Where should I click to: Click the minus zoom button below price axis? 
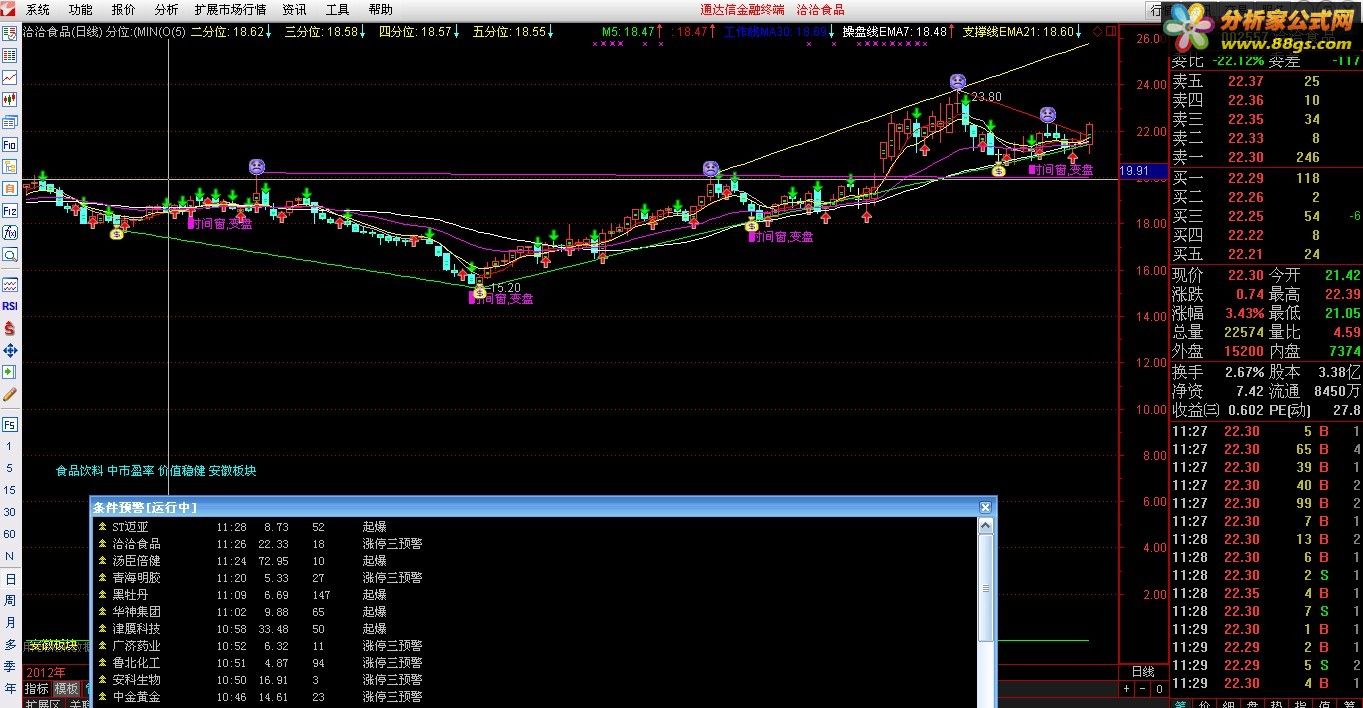(1142, 689)
